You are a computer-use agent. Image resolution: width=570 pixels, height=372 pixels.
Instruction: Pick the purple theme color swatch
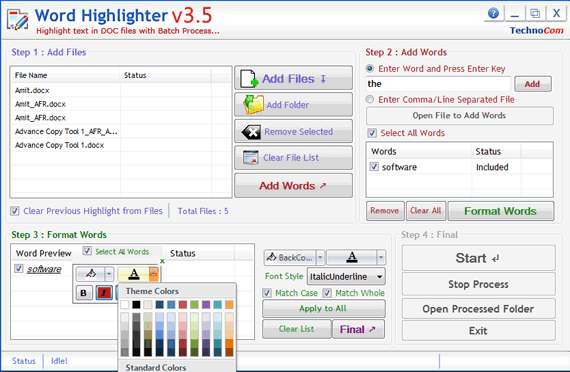[x=206, y=304]
